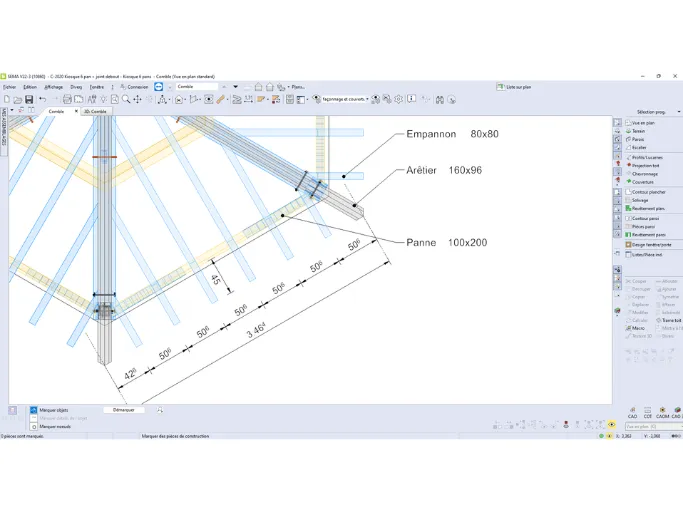This screenshot has height=512, width=683.
Task: Open the Liste sur plan function
Action: click(514, 87)
